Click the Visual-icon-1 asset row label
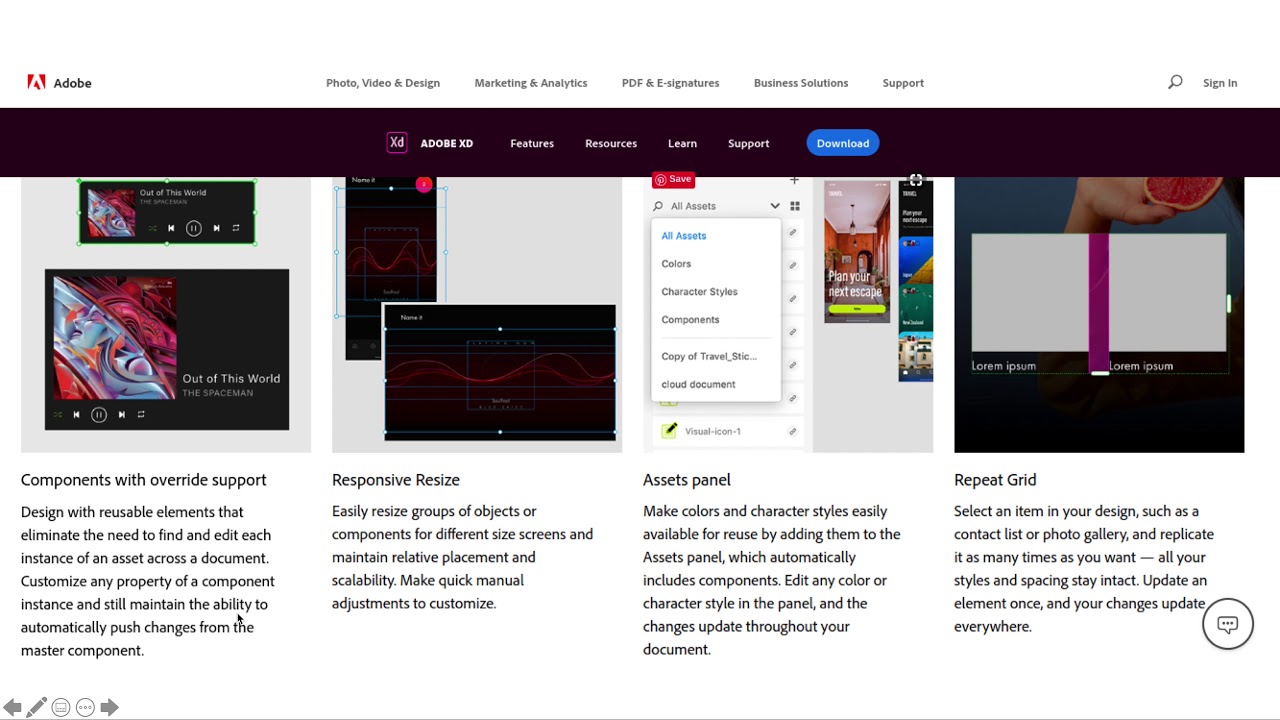The image size is (1280, 720). [713, 431]
